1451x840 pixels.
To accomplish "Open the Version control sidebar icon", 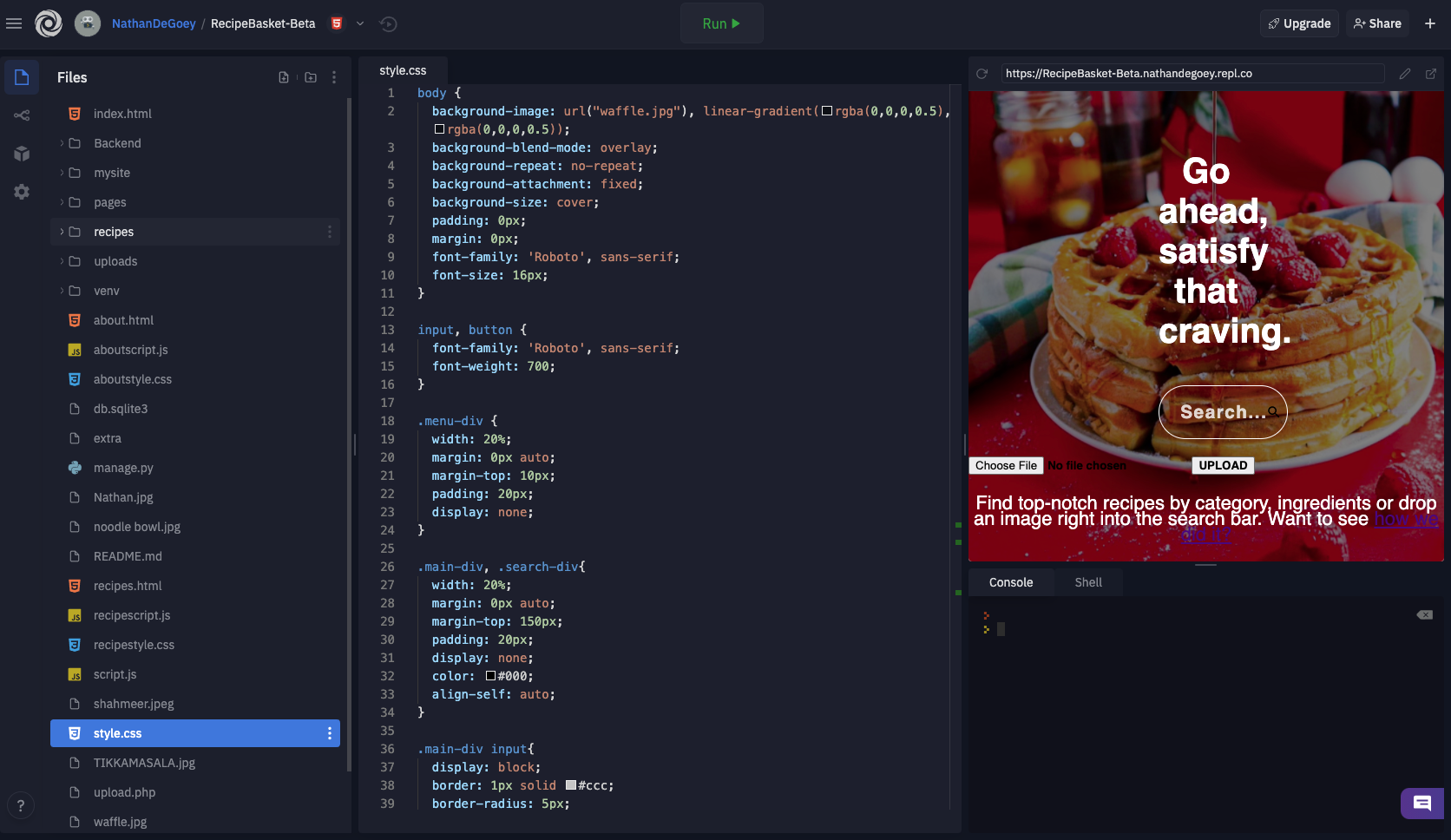I will pyautogui.click(x=22, y=115).
